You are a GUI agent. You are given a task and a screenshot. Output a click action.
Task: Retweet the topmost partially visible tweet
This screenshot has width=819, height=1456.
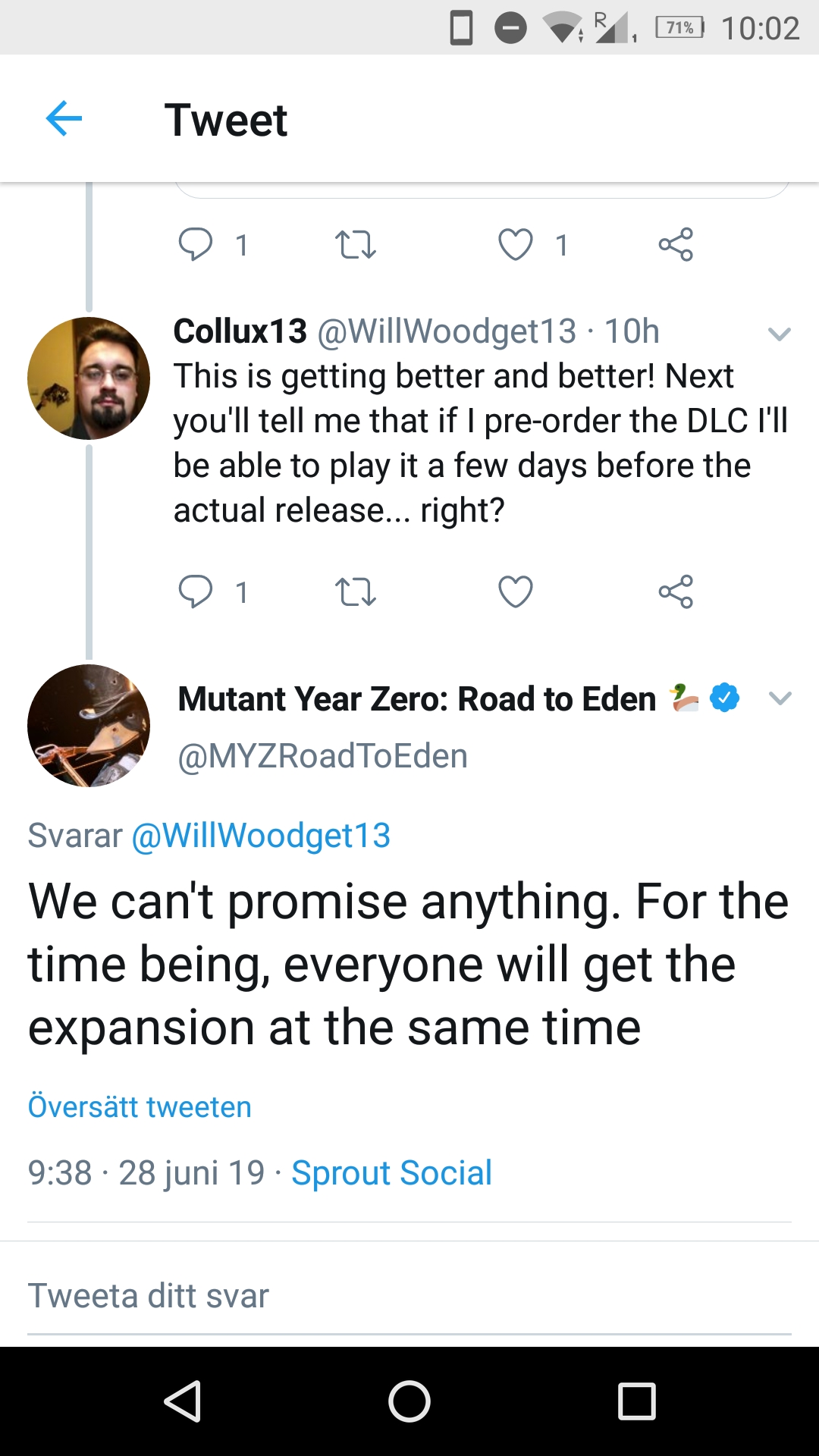click(355, 245)
